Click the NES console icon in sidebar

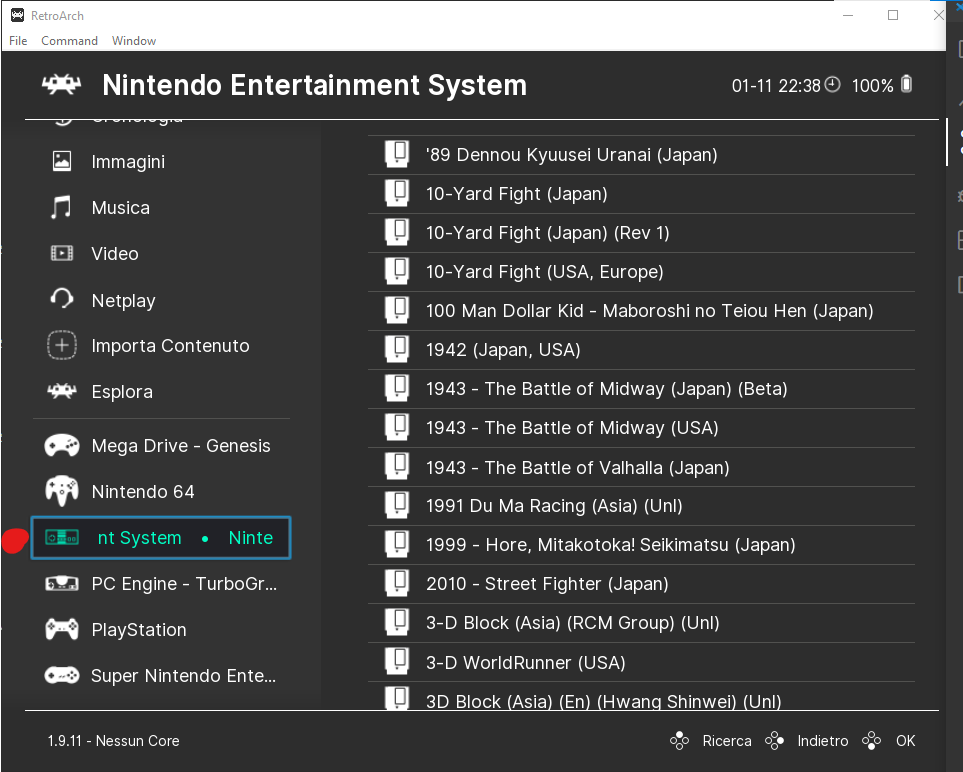pos(61,538)
